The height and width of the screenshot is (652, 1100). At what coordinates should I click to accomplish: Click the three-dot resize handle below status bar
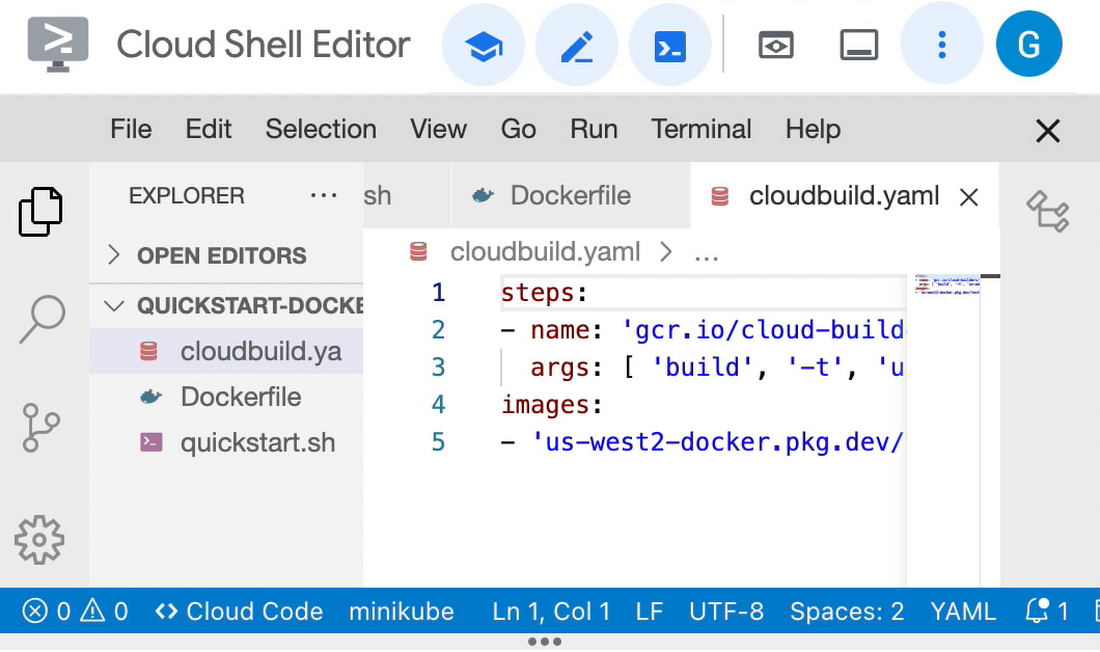[x=544, y=641]
